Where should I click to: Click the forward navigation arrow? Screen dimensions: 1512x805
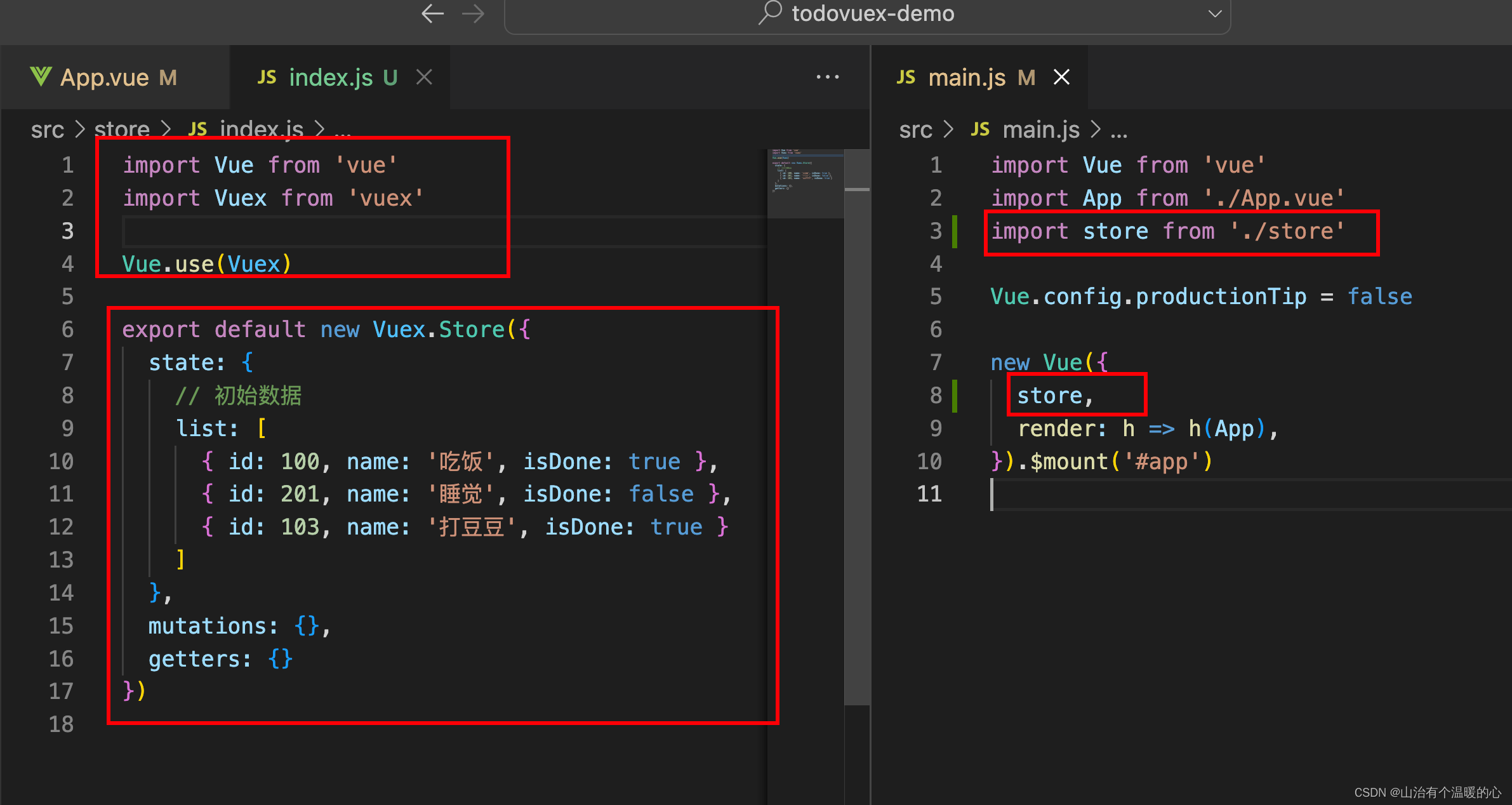tap(474, 13)
